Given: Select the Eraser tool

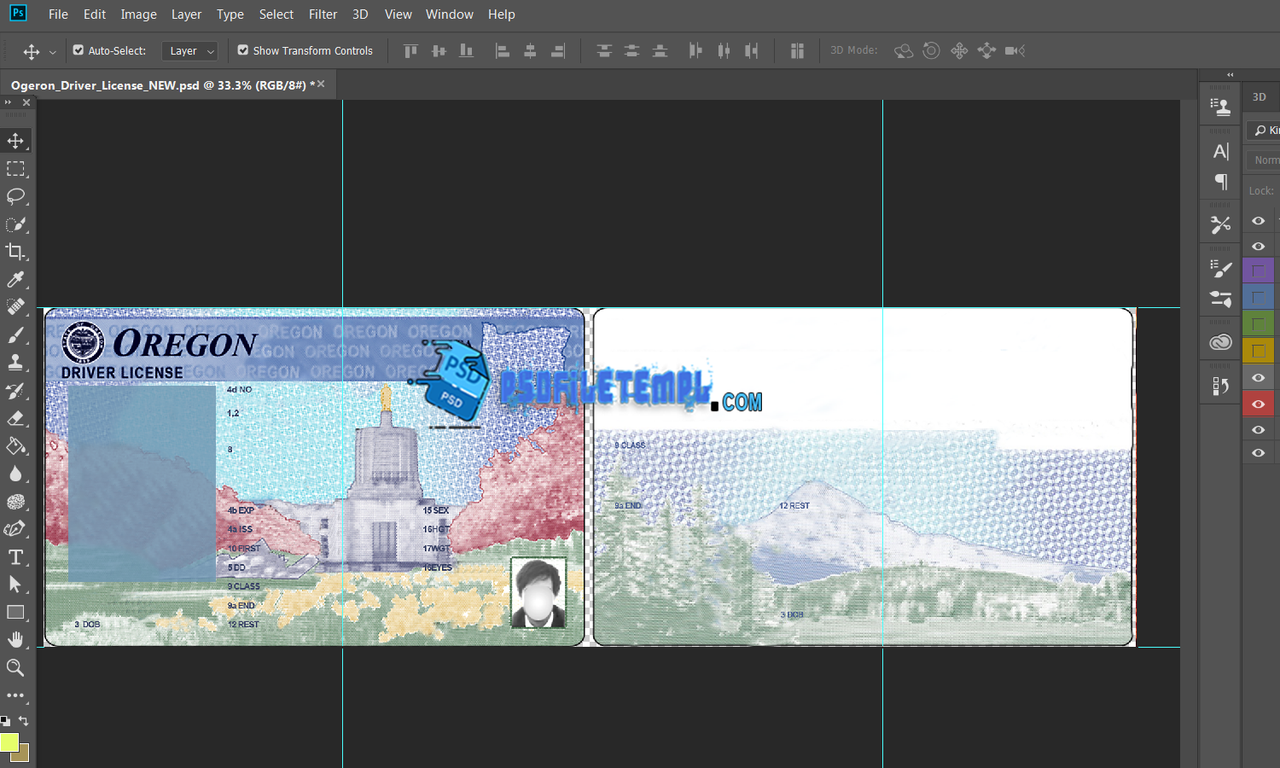Looking at the screenshot, I should [x=16, y=418].
